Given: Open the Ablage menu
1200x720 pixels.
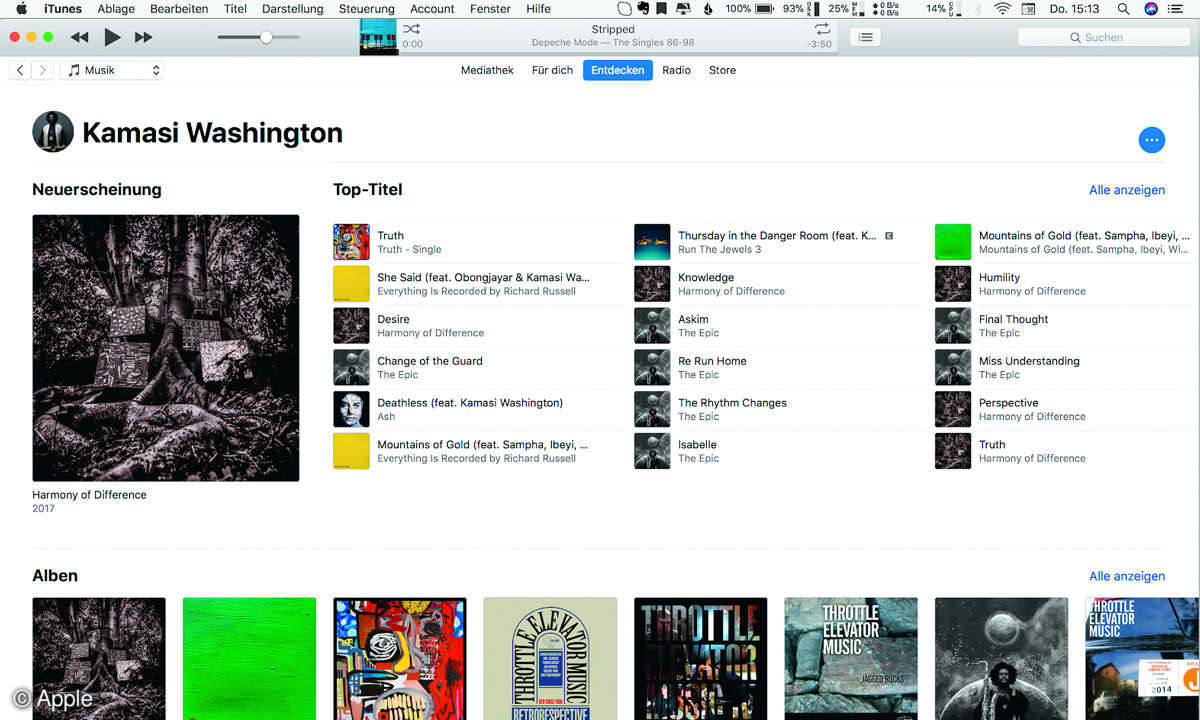Looking at the screenshot, I should [116, 9].
